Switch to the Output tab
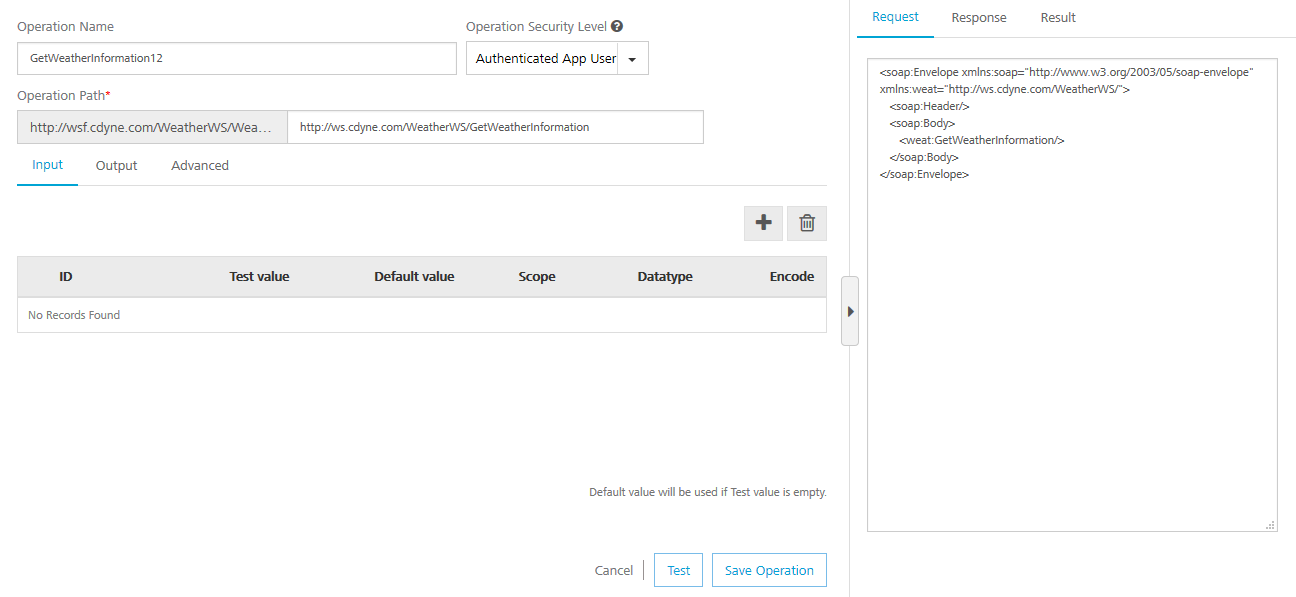Image resolution: width=1296 pixels, height=597 pixels. [116, 165]
